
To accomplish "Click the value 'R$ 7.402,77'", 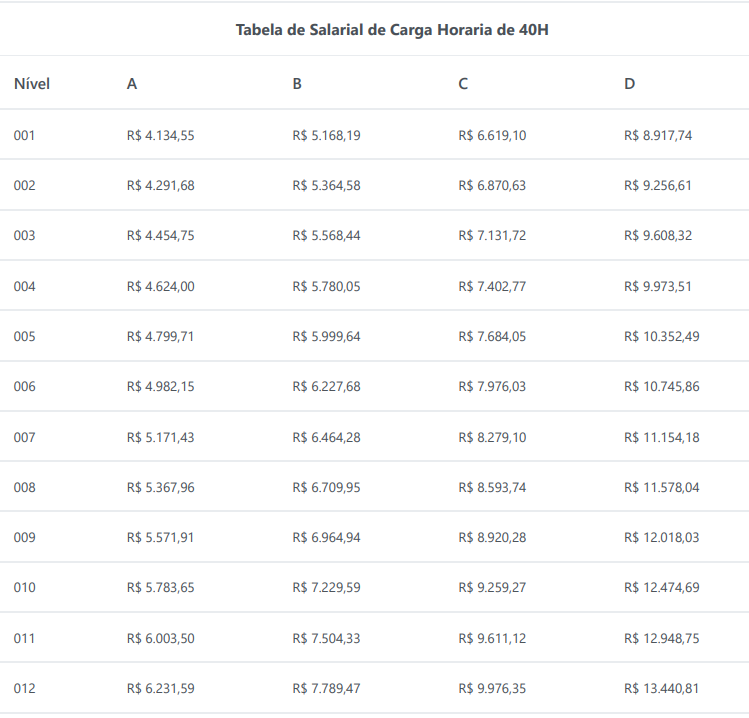I will (x=492, y=286).
